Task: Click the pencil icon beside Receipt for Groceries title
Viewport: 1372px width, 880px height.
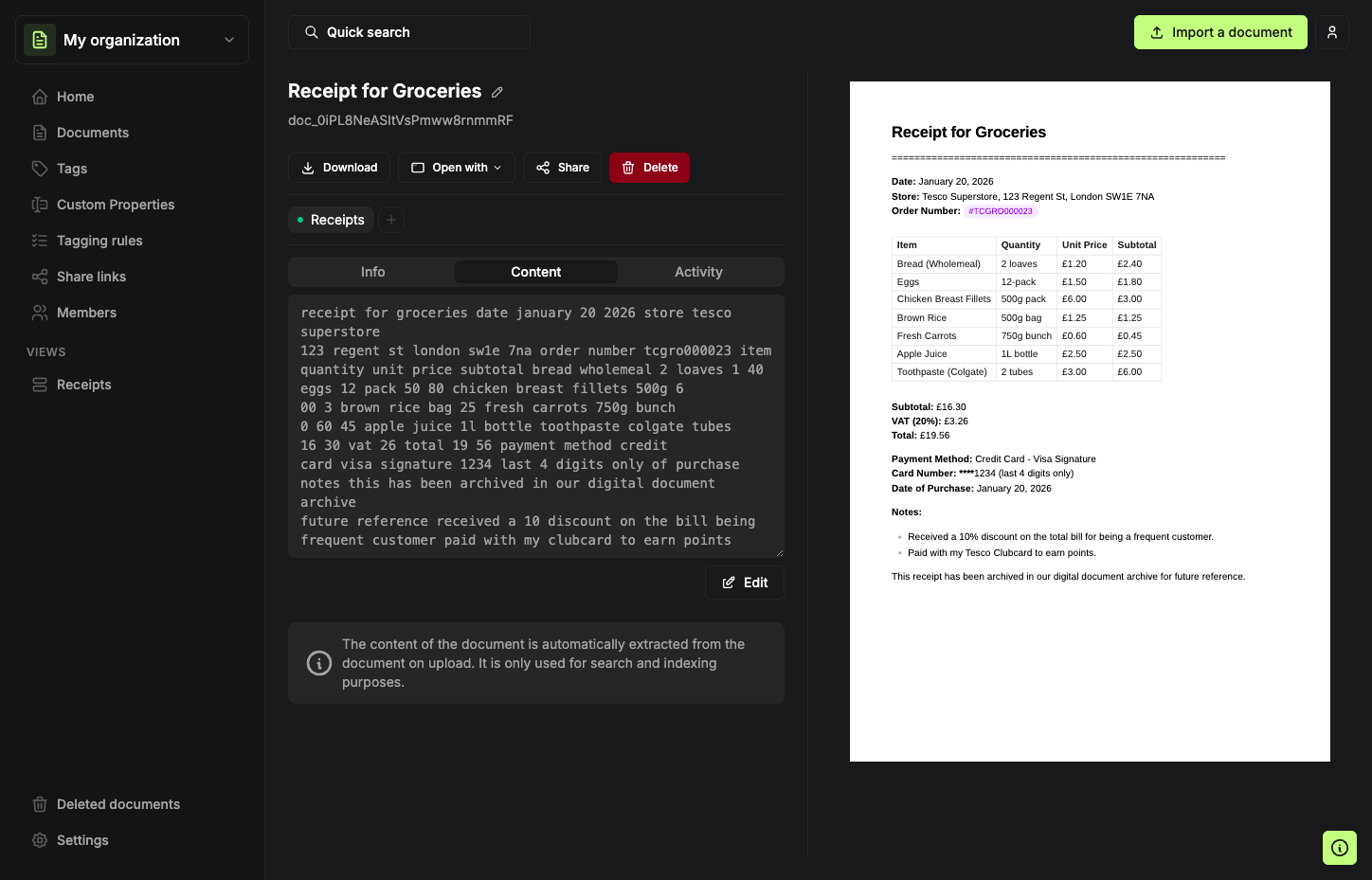Action: 497,92
